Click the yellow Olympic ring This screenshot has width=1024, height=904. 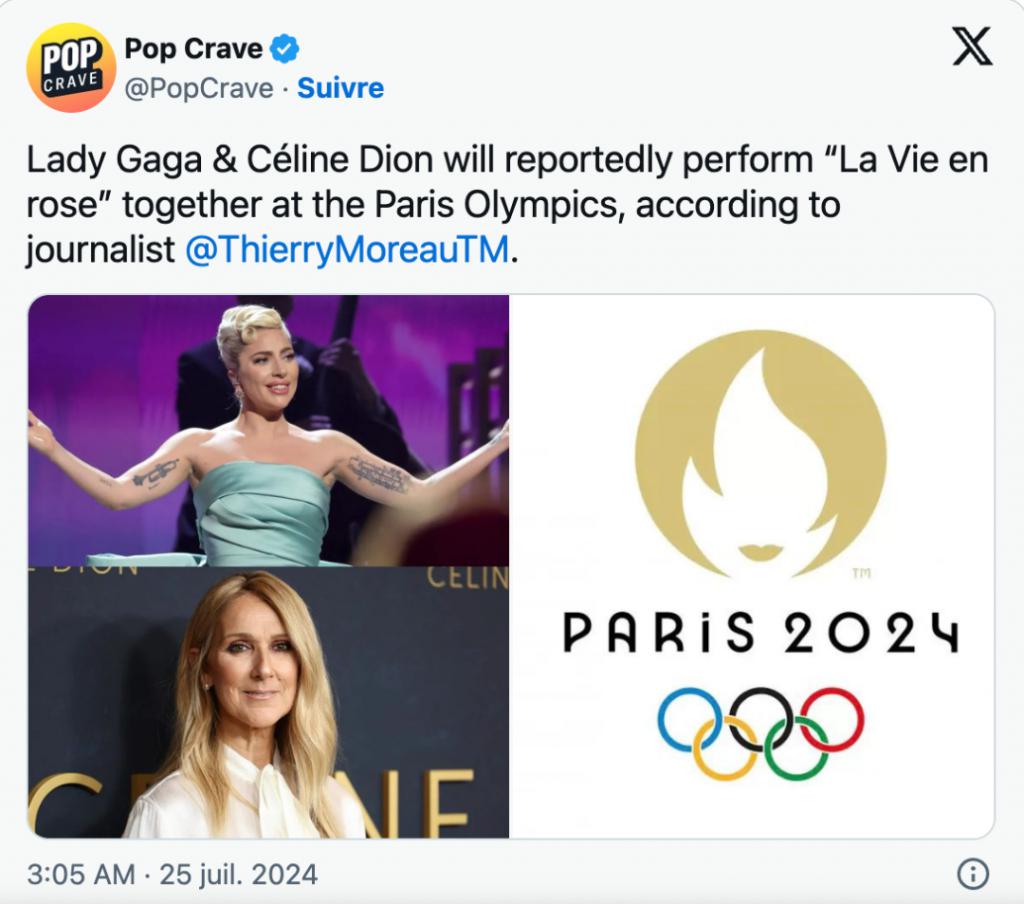tap(725, 748)
